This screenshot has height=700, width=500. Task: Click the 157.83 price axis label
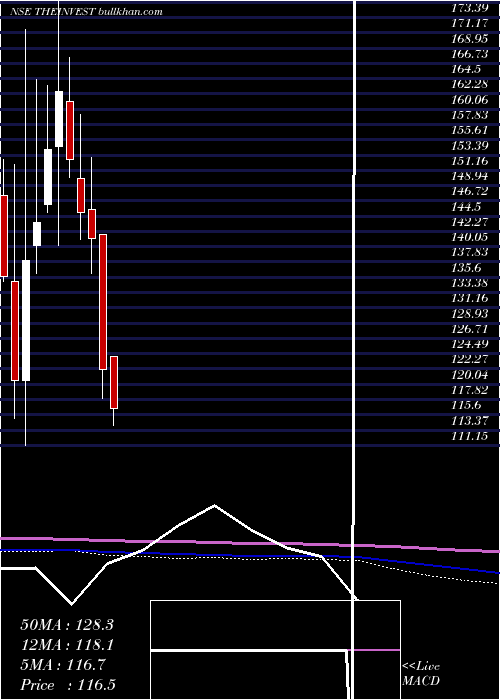point(470,115)
